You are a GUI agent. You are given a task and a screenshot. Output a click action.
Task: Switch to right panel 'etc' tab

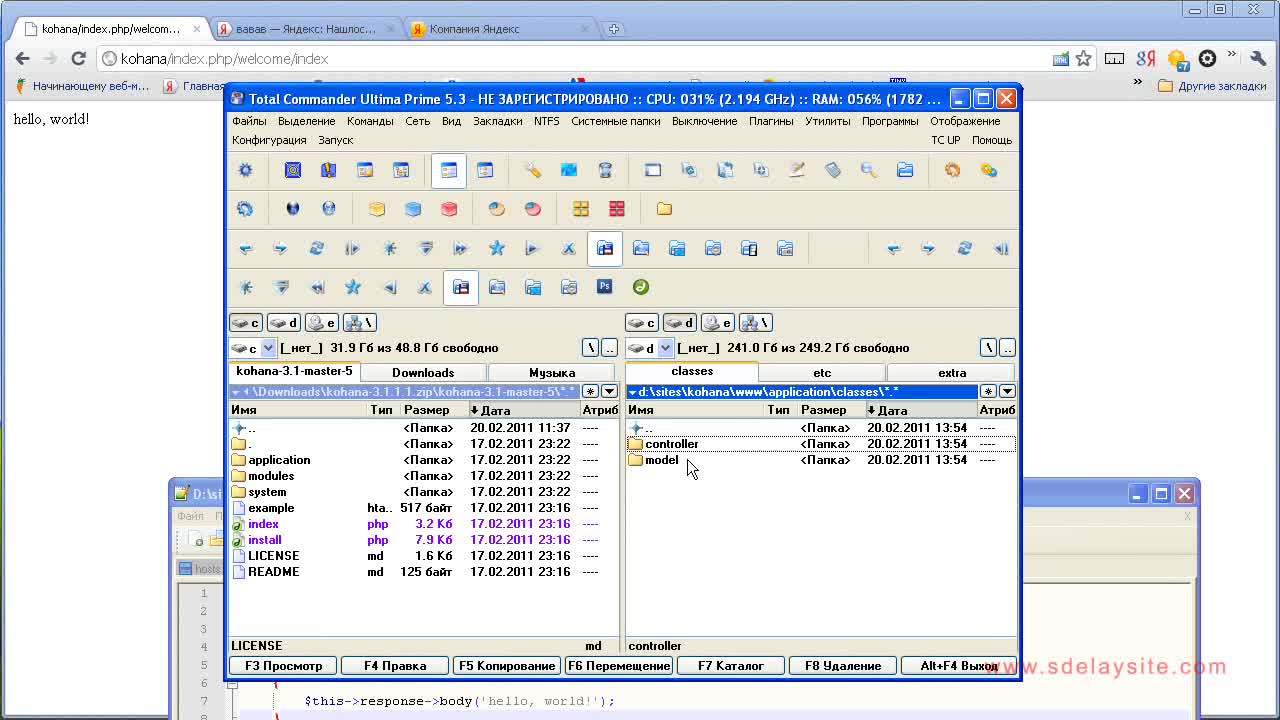coord(822,373)
